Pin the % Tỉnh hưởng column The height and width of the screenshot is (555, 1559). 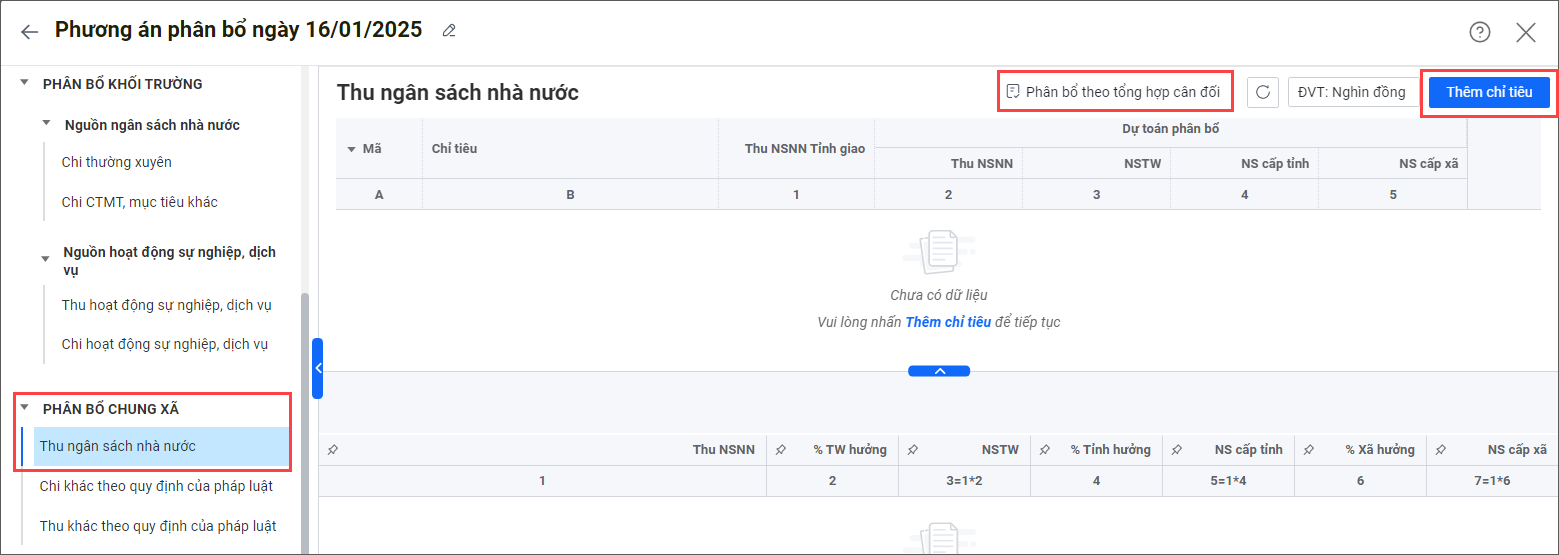click(x=1044, y=450)
